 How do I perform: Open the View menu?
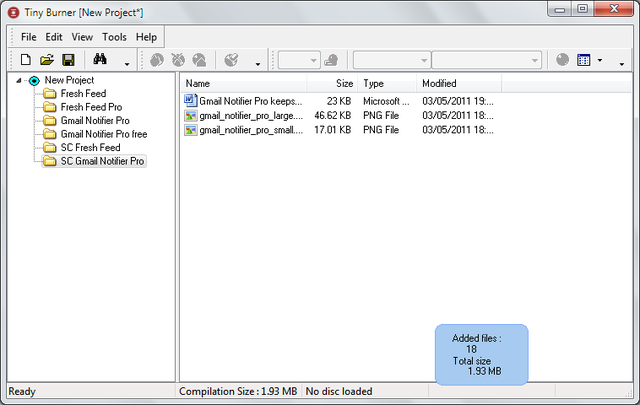[82, 37]
